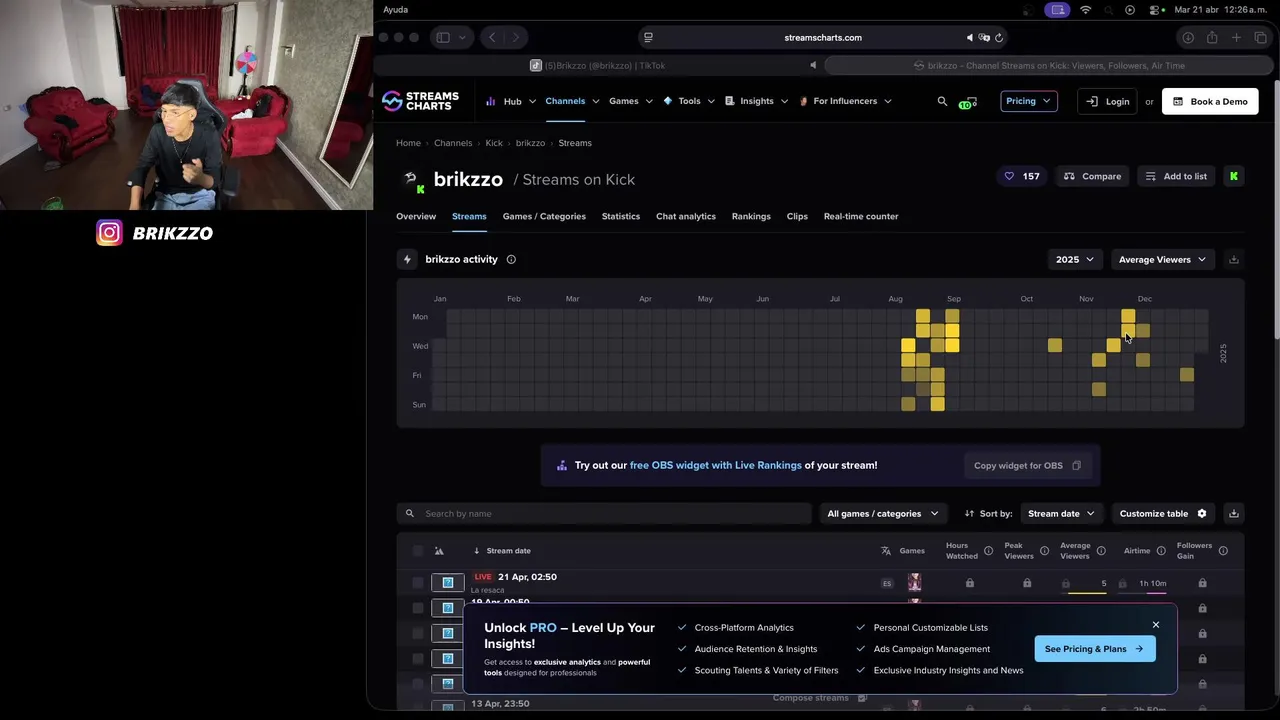Image resolution: width=1280 pixels, height=720 pixels.
Task: Open the All games / categories filter
Action: pyautogui.click(x=883, y=513)
